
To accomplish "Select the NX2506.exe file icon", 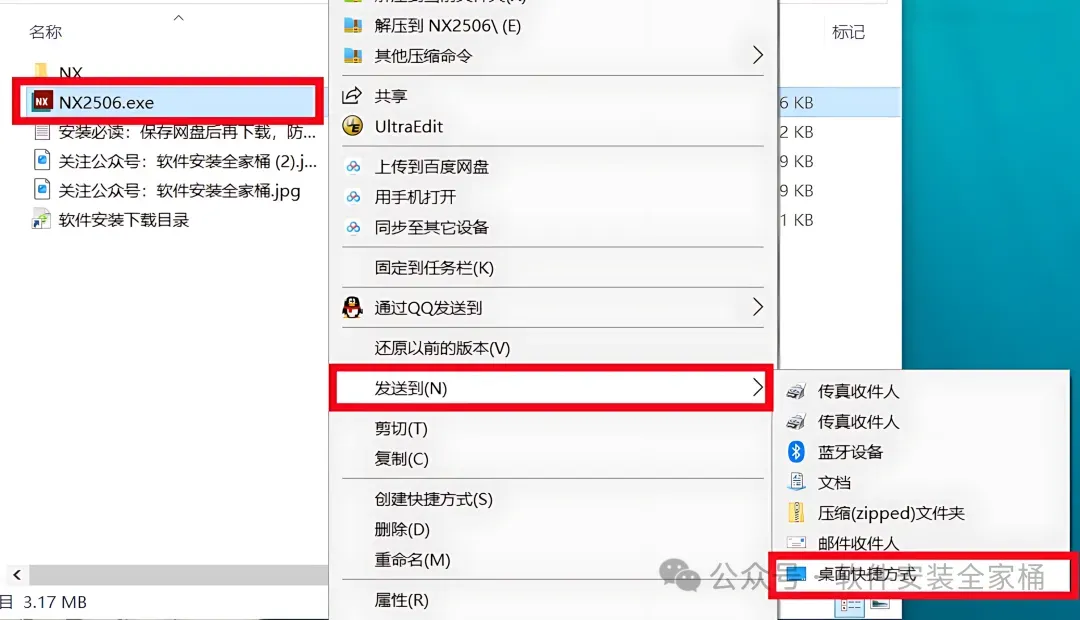I will coord(42,102).
